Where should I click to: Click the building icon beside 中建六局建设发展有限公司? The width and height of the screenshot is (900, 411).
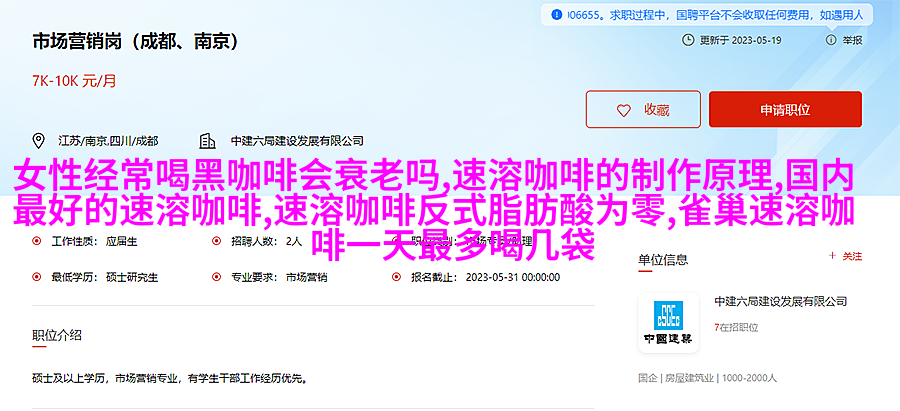[207, 141]
